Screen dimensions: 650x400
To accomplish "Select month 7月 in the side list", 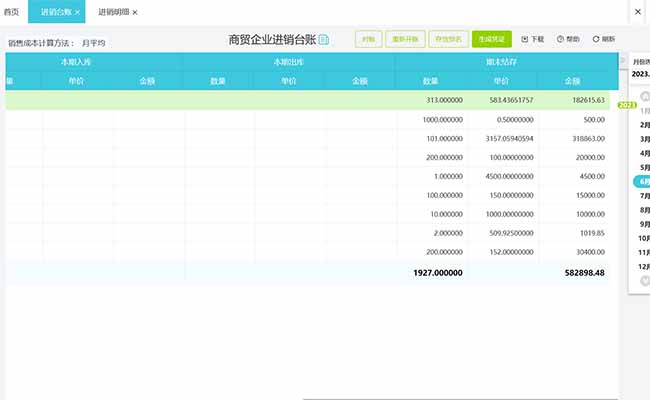I will (645, 196).
